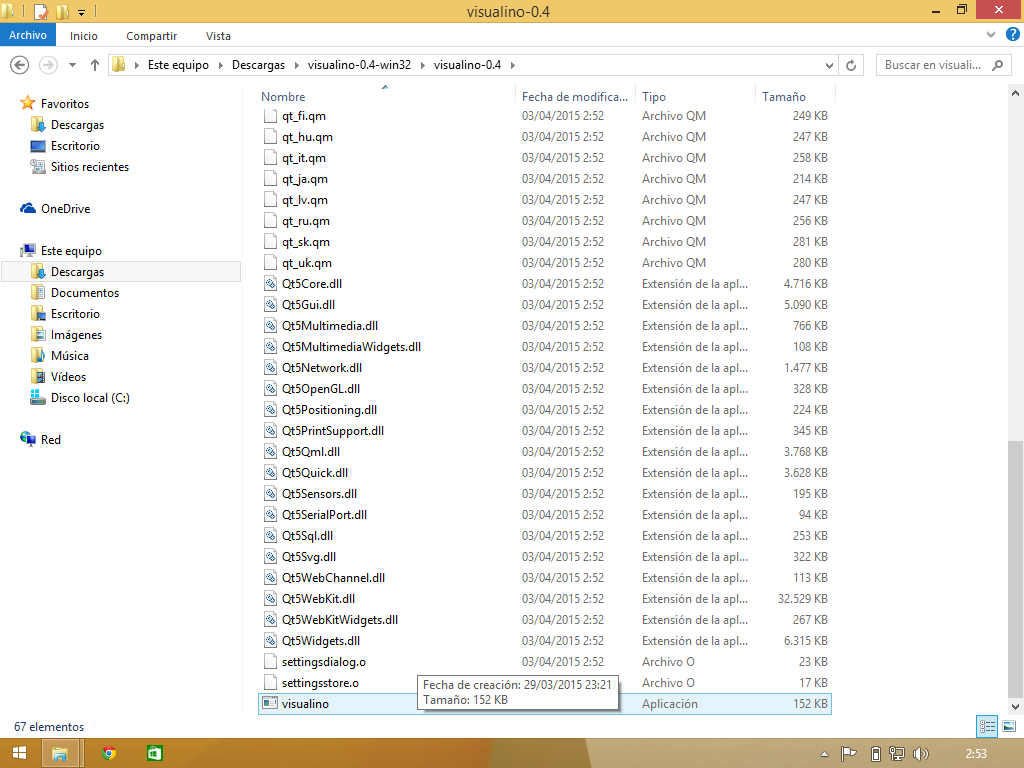Click the vertical scrollbar up arrow
The image size is (1024, 768).
(x=1015, y=93)
